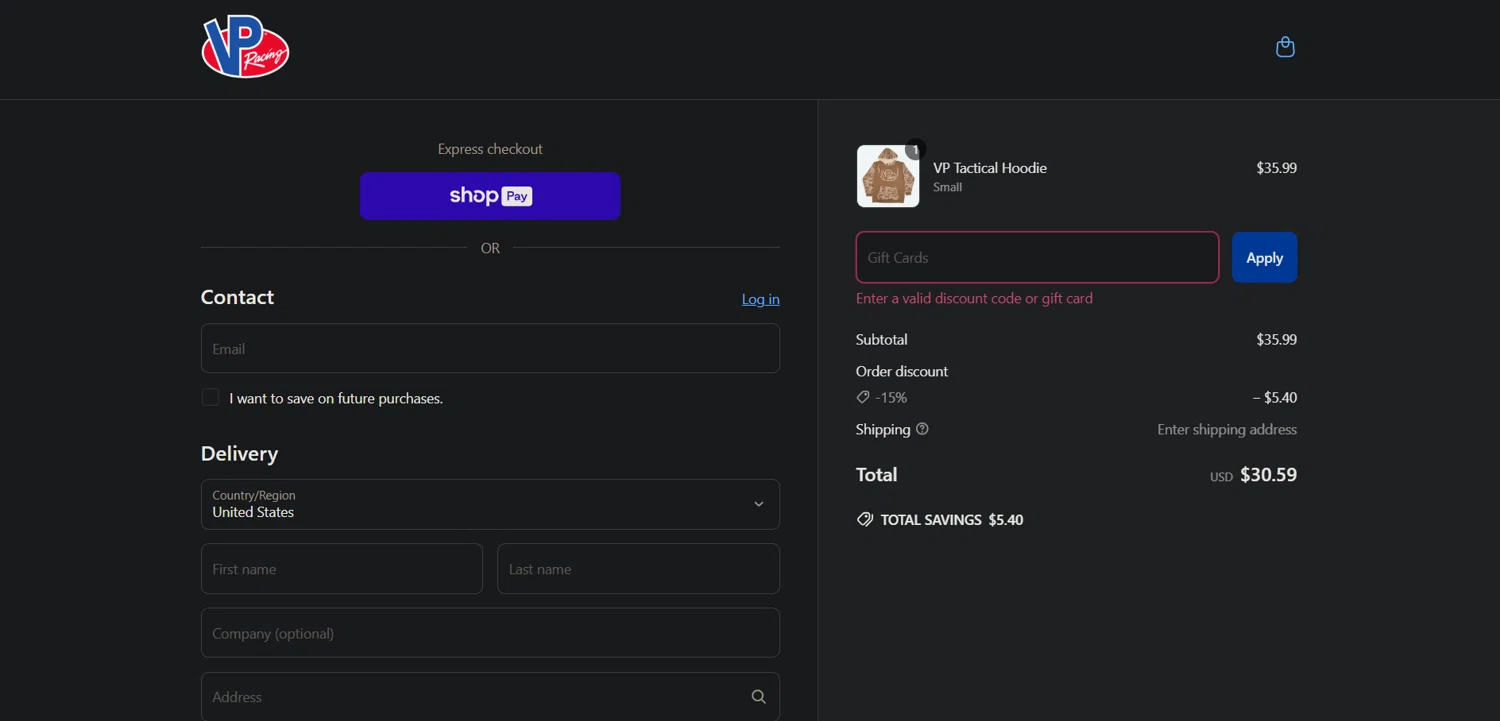Focus the Address input field
Viewport: 1500px width, 721px height.
[490, 697]
